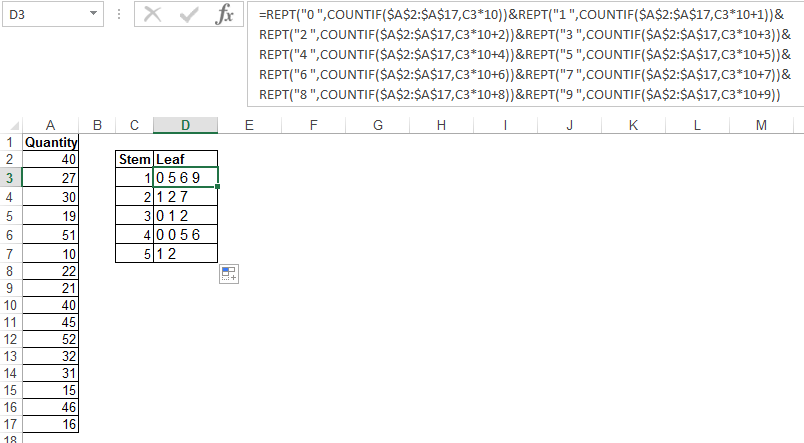Open the Auto Fill Options icon below the Leaf column
The height and width of the screenshot is (443, 804).
(x=229, y=274)
